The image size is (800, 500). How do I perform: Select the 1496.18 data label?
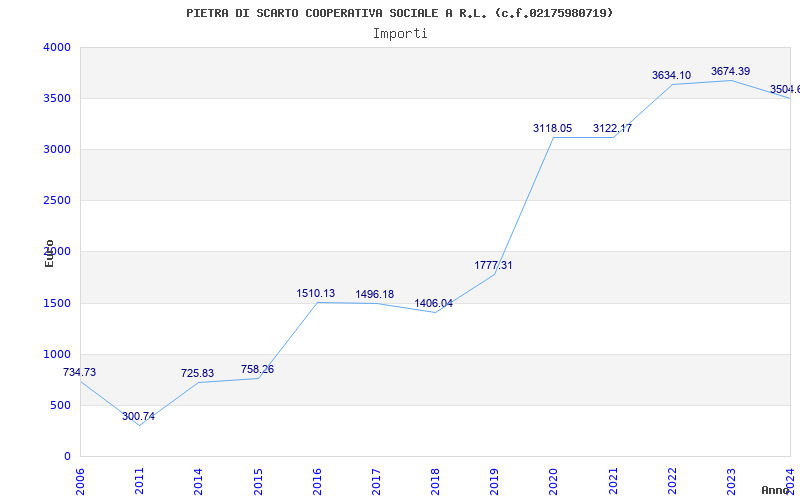pyautogui.click(x=374, y=294)
